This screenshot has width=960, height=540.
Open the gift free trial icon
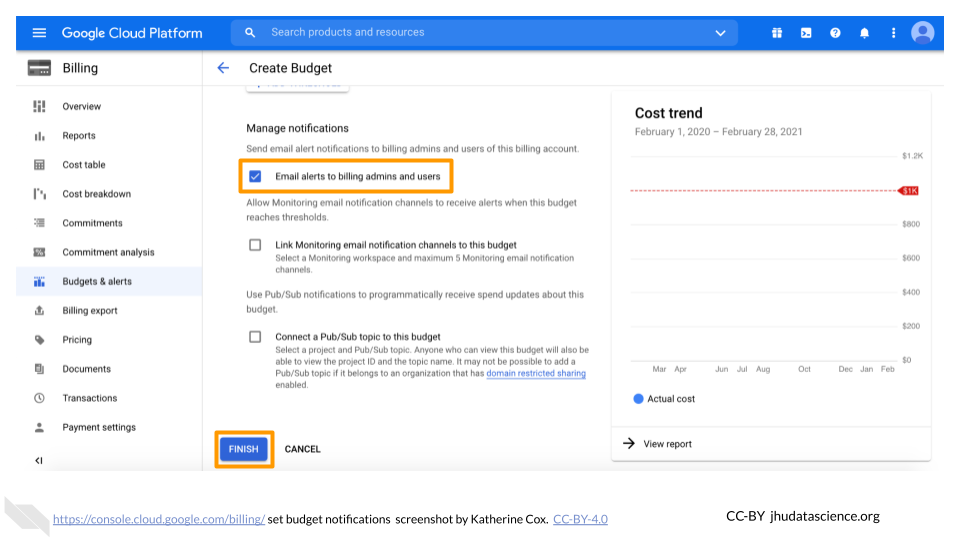click(x=777, y=33)
